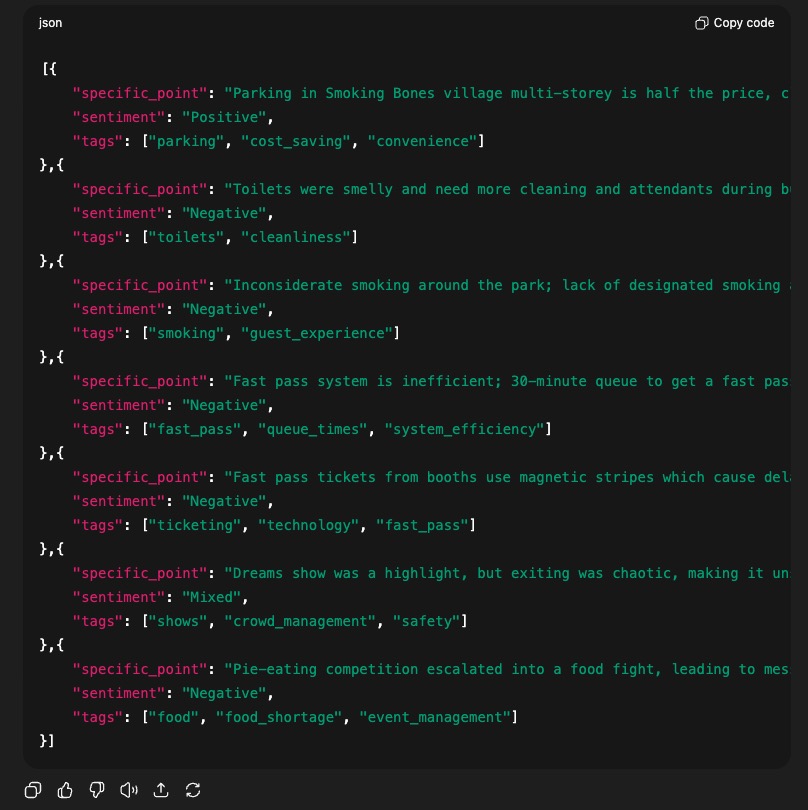Select the json language label
The width and height of the screenshot is (808, 810).
50,22
